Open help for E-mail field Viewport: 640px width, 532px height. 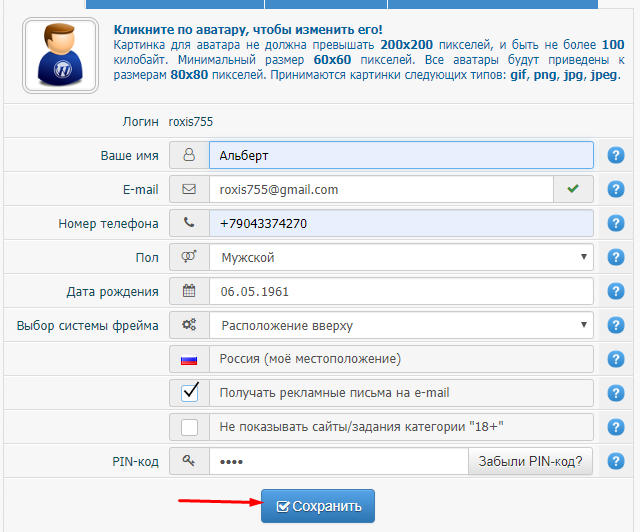coord(616,189)
